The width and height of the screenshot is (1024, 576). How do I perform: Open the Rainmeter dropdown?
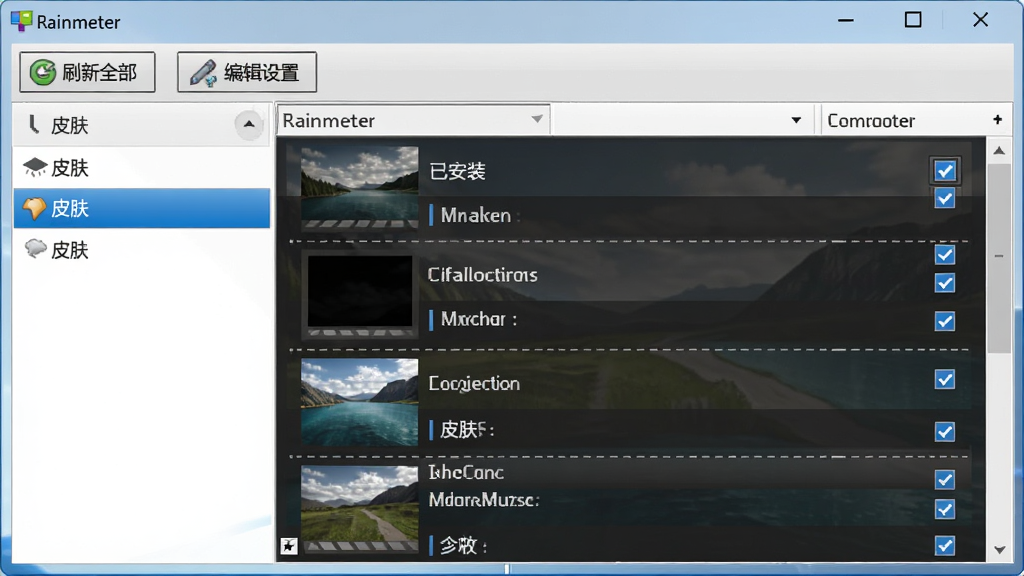pyautogui.click(x=413, y=120)
